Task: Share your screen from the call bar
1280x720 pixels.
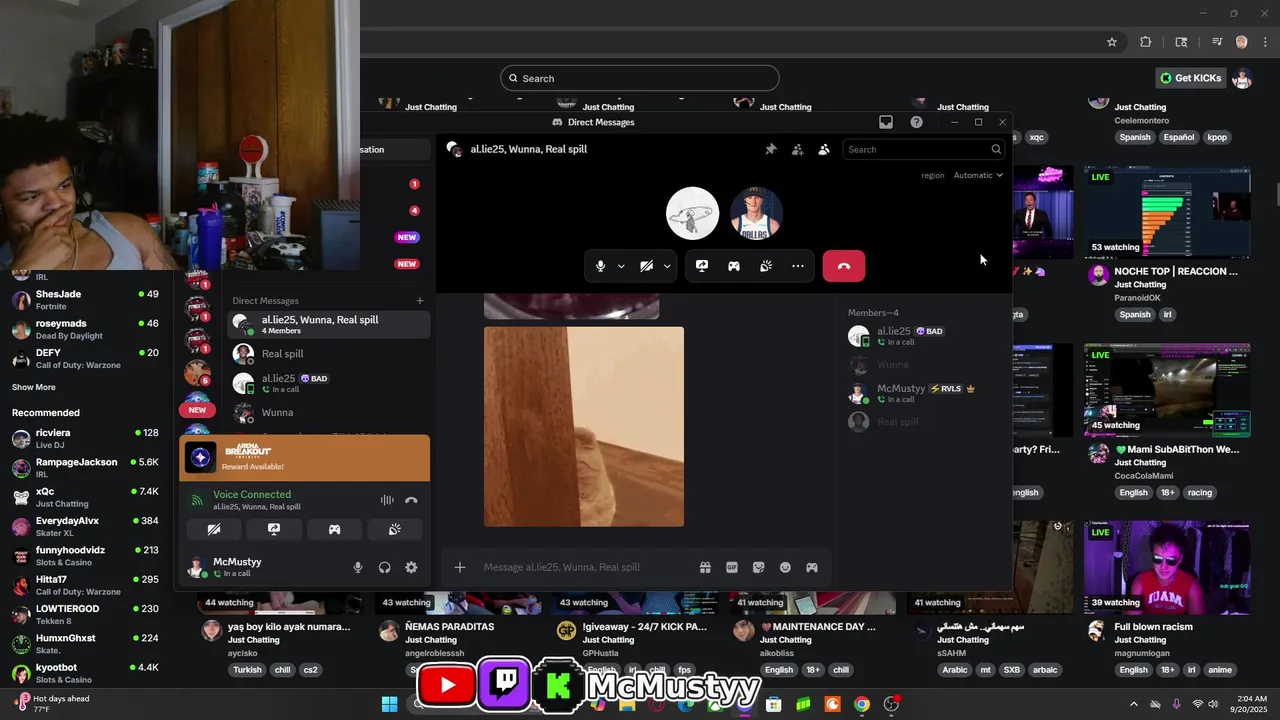Action: (x=702, y=266)
